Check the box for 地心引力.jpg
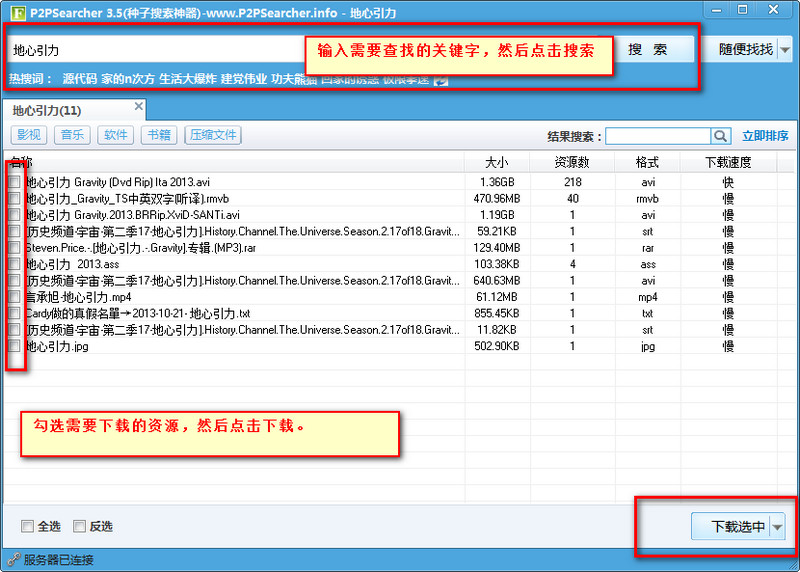This screenshot has height=572, width=800. pyautogui.click(x=14, y=346)
